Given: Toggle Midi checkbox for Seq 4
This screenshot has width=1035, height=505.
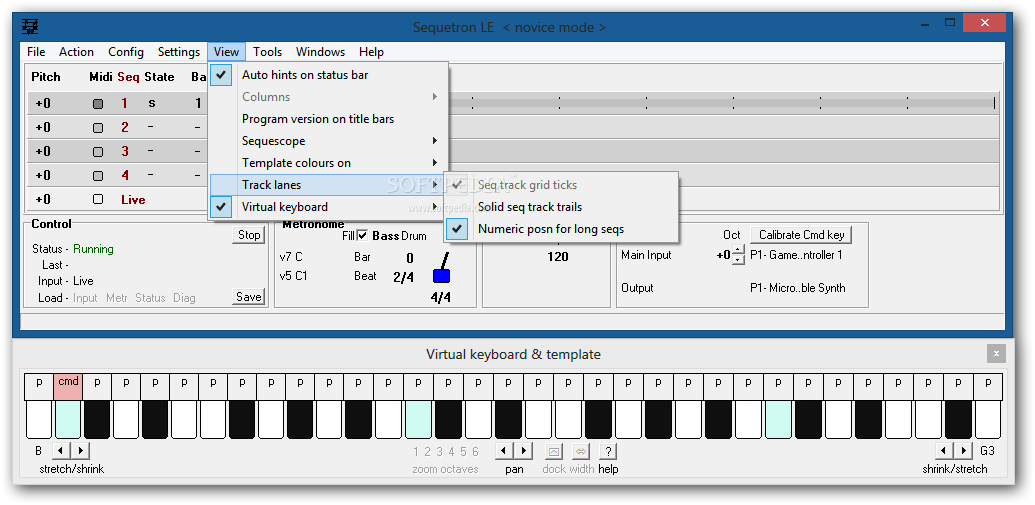Looking at the screenshot, I should (x=98, y=176).
